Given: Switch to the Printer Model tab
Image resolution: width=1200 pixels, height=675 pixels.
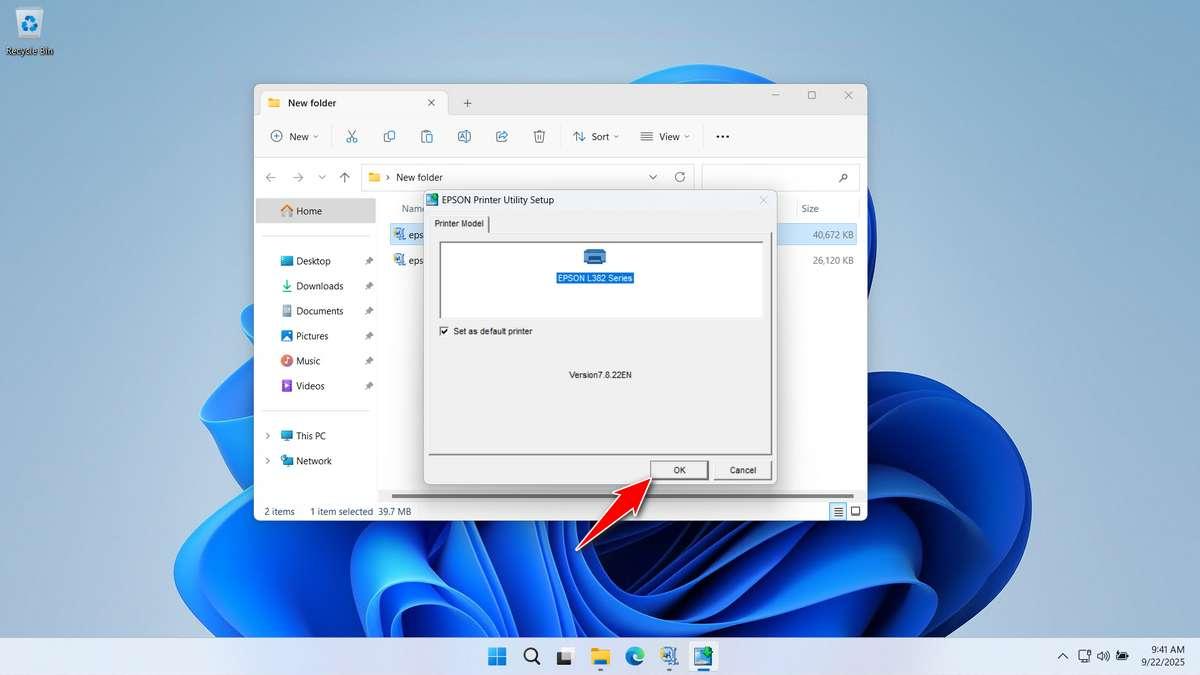Looking at the screenshot, I should 459,223.
